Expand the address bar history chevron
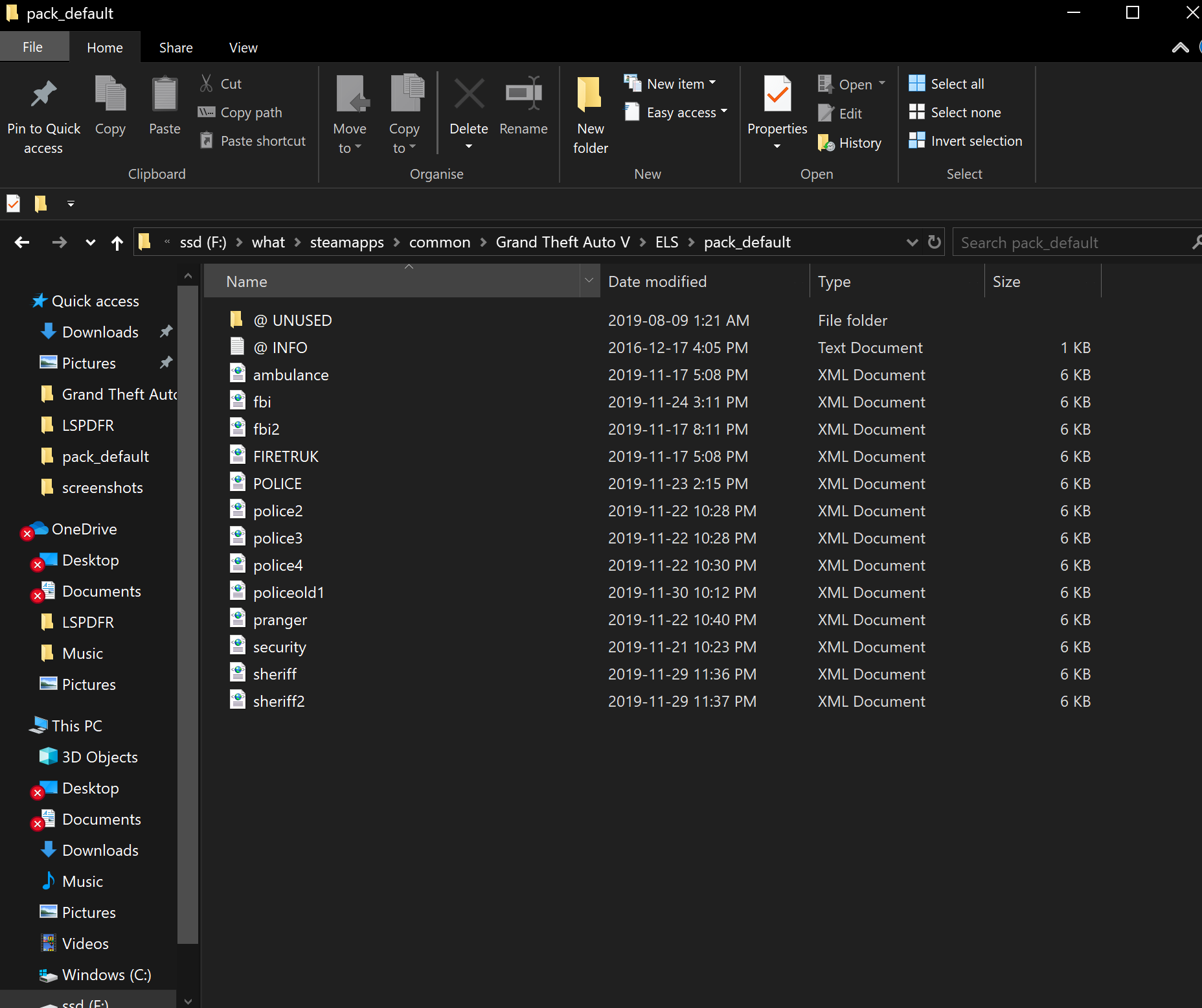This screenshot has height=1008, width=1202. point(912,242)
